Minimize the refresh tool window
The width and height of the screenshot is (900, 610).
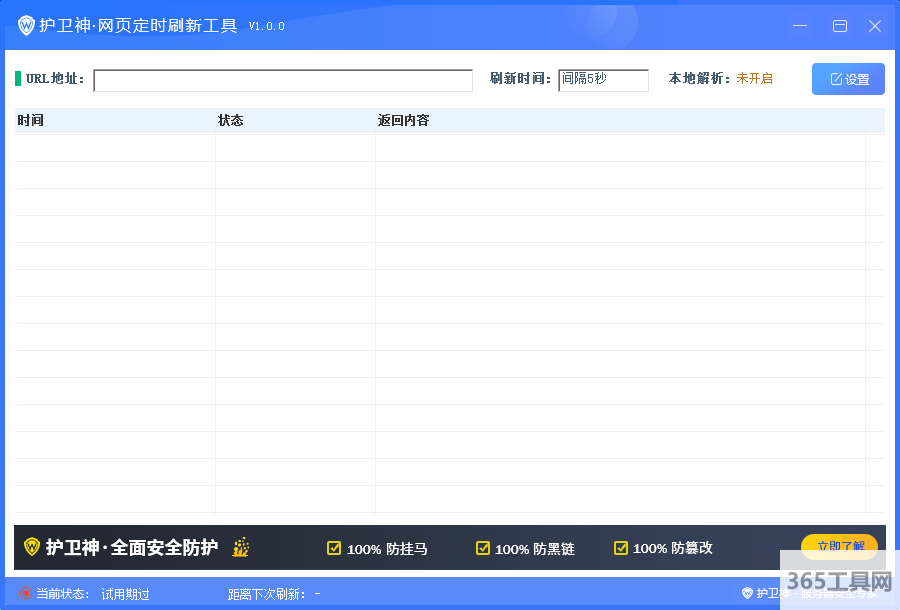coord(800,26)
